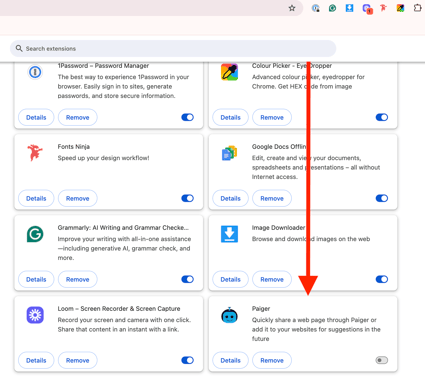Click the search magnifier icon
The image size is (425, 380).
click(19, 49)
